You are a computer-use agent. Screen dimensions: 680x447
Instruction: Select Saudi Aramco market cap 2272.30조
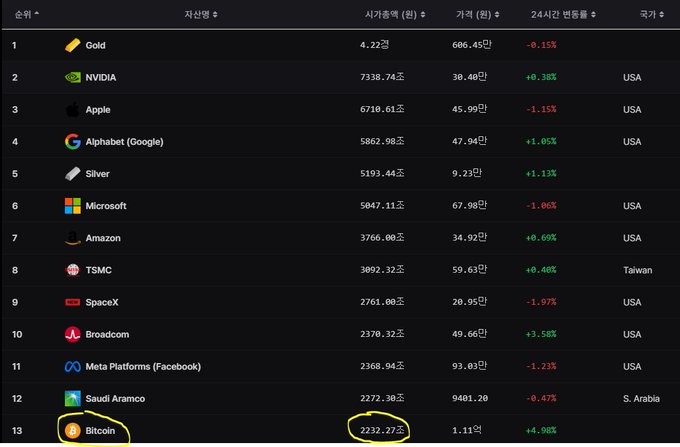pos(382,398)
